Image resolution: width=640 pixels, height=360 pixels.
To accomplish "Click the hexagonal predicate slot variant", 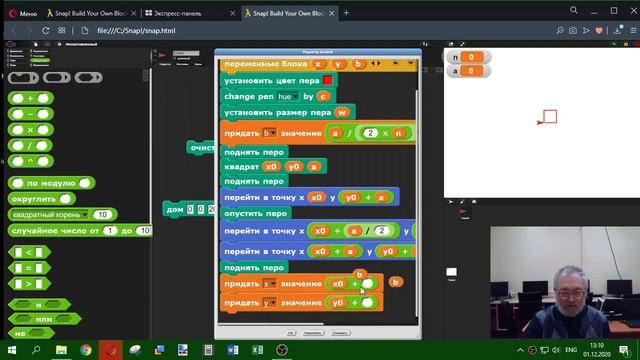I will [x=89, y=78].
